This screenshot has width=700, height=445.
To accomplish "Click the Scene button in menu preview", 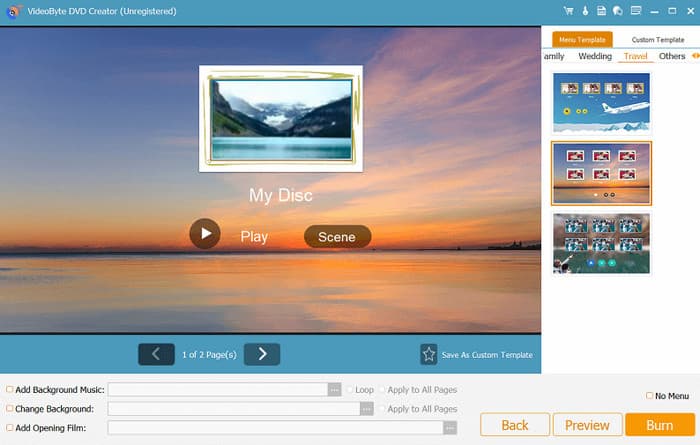I will [x=337, y=237].
